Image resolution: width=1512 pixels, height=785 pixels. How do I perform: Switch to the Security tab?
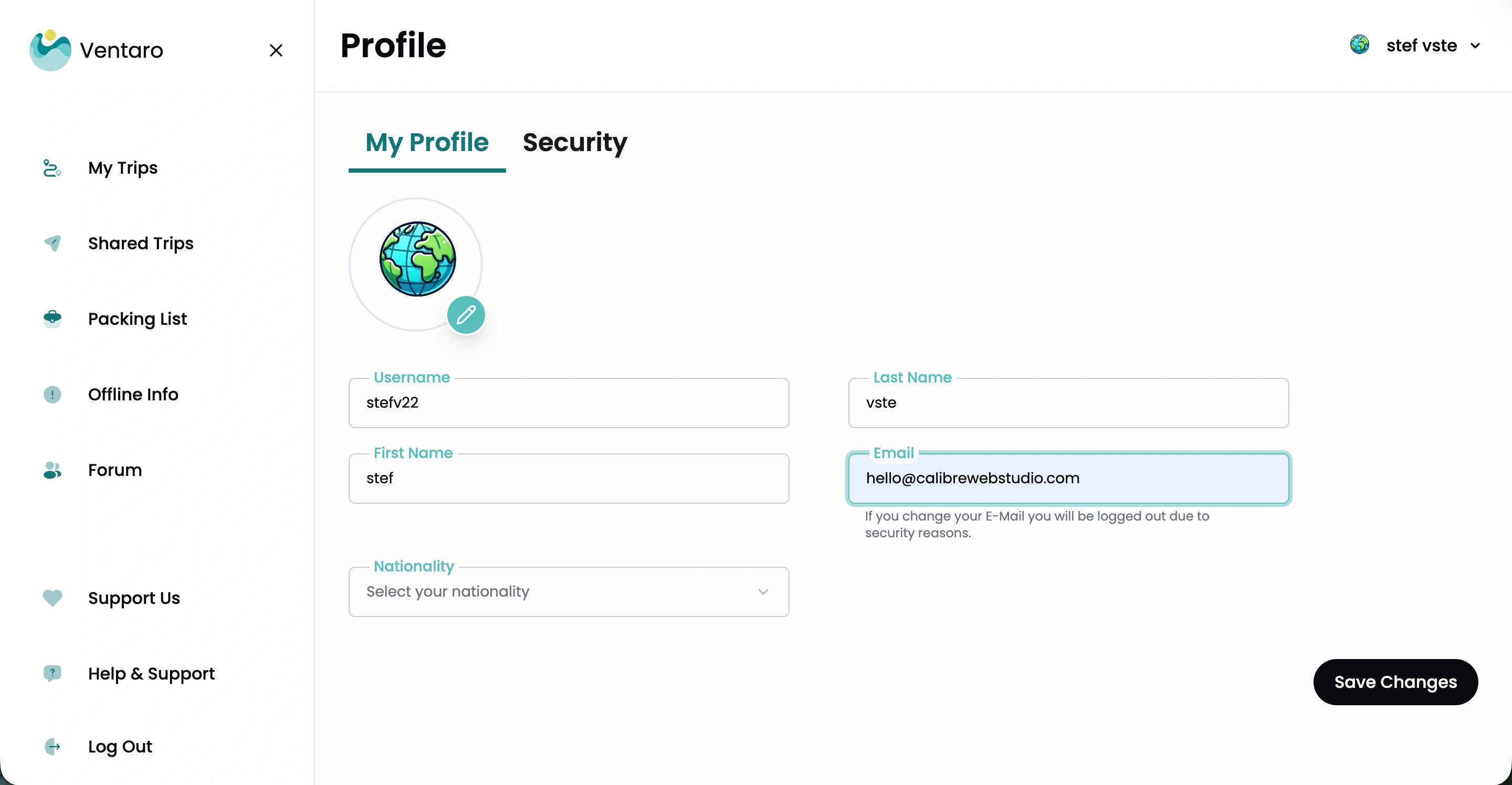575,143
